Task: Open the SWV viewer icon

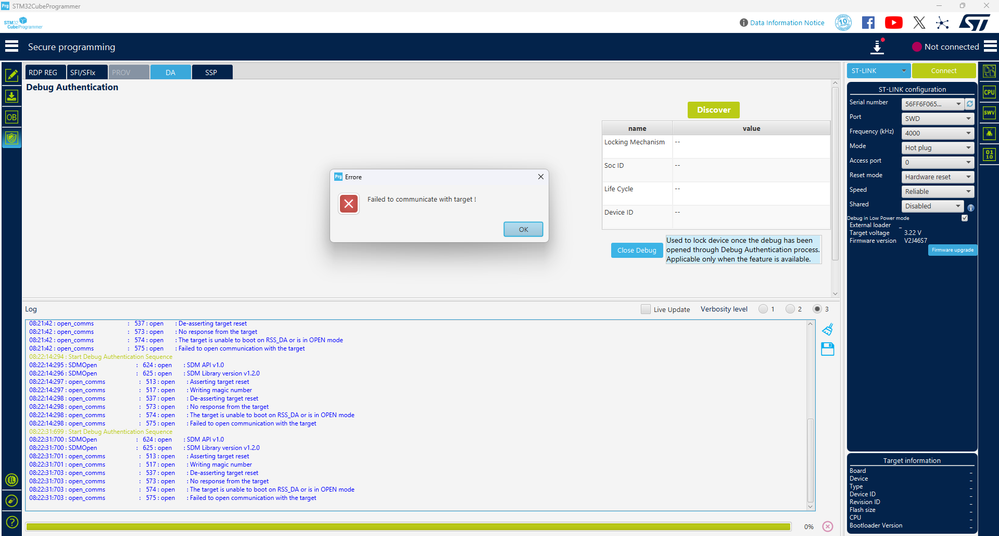Action: 989,113
